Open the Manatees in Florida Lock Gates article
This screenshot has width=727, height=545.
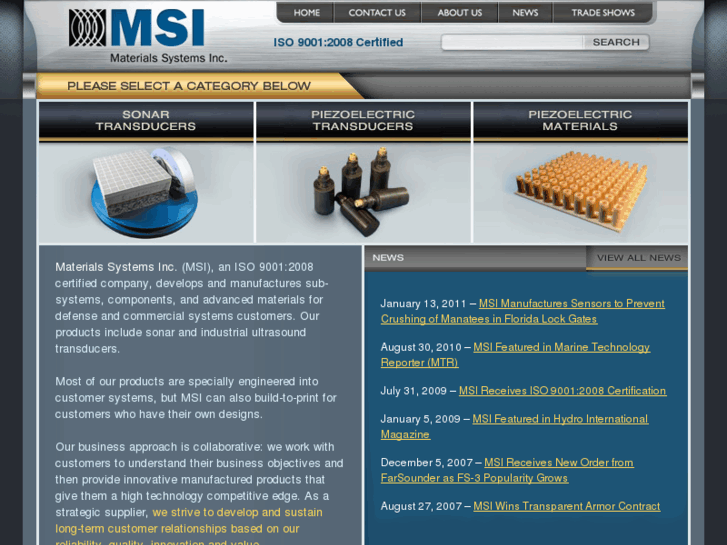click(523, 311)
